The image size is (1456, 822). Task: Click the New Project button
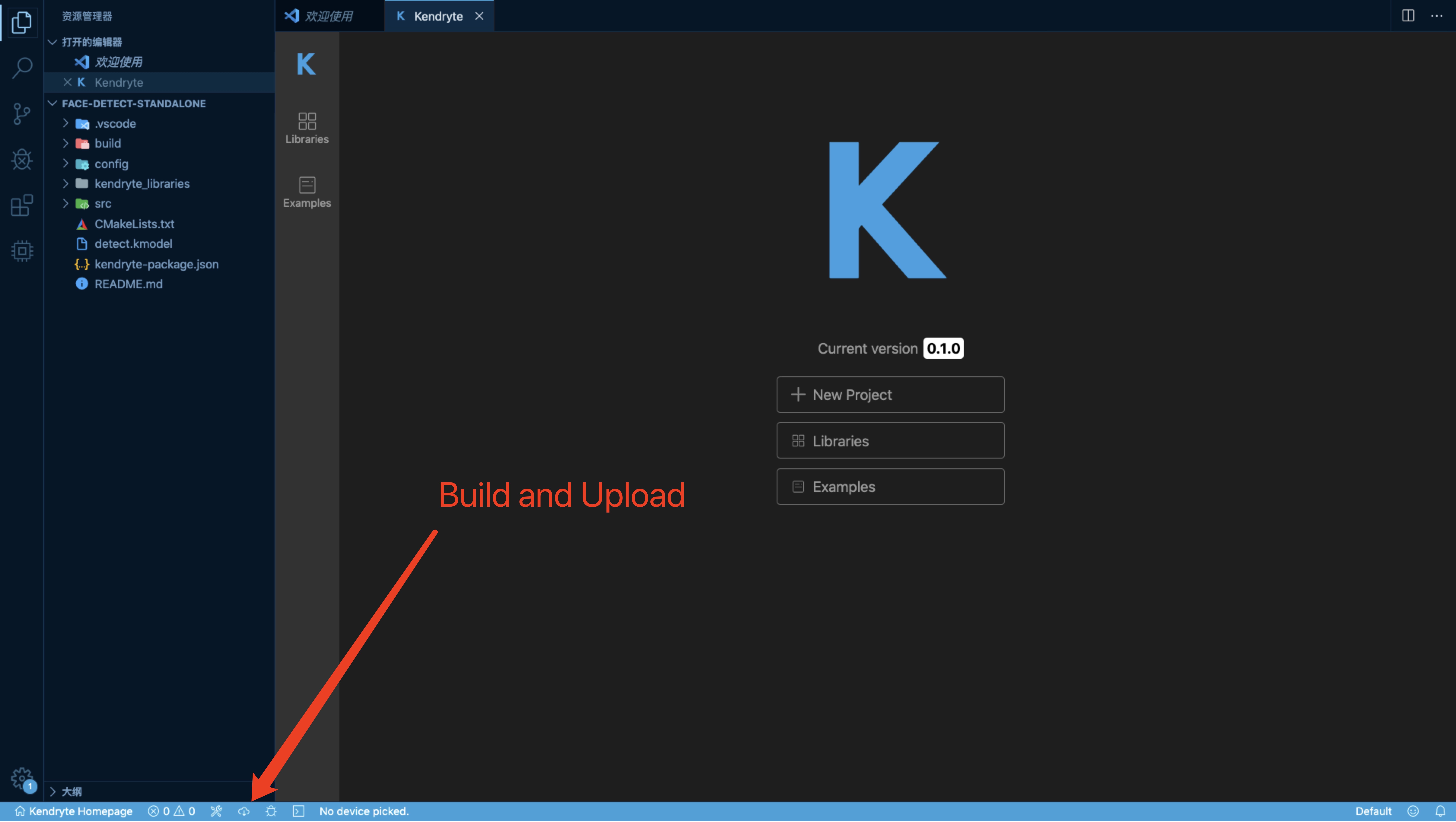[890, 394]
